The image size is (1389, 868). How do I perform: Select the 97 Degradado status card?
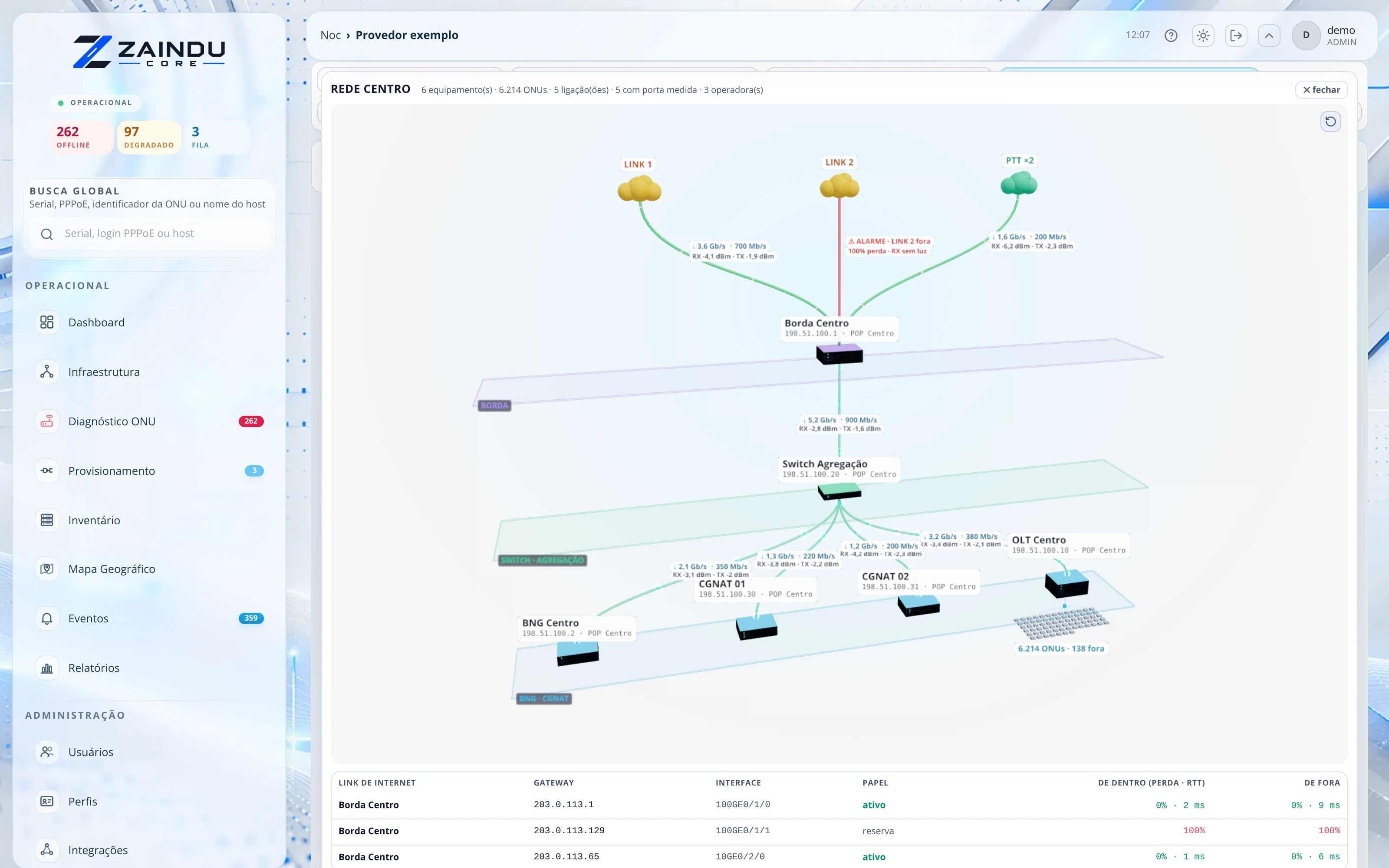pos(149,137)
